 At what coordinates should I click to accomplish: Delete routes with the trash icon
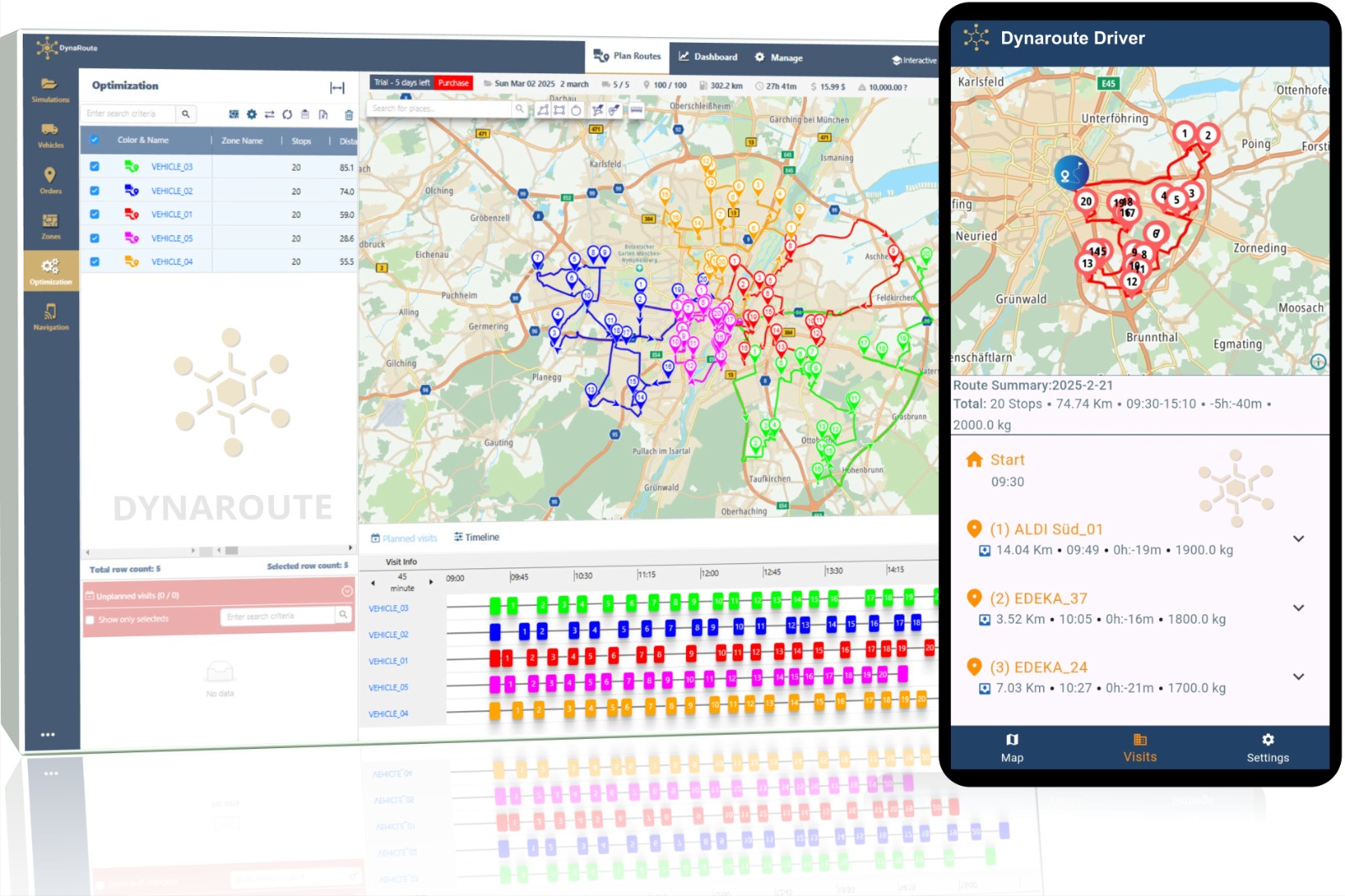(x=349, y=115)
